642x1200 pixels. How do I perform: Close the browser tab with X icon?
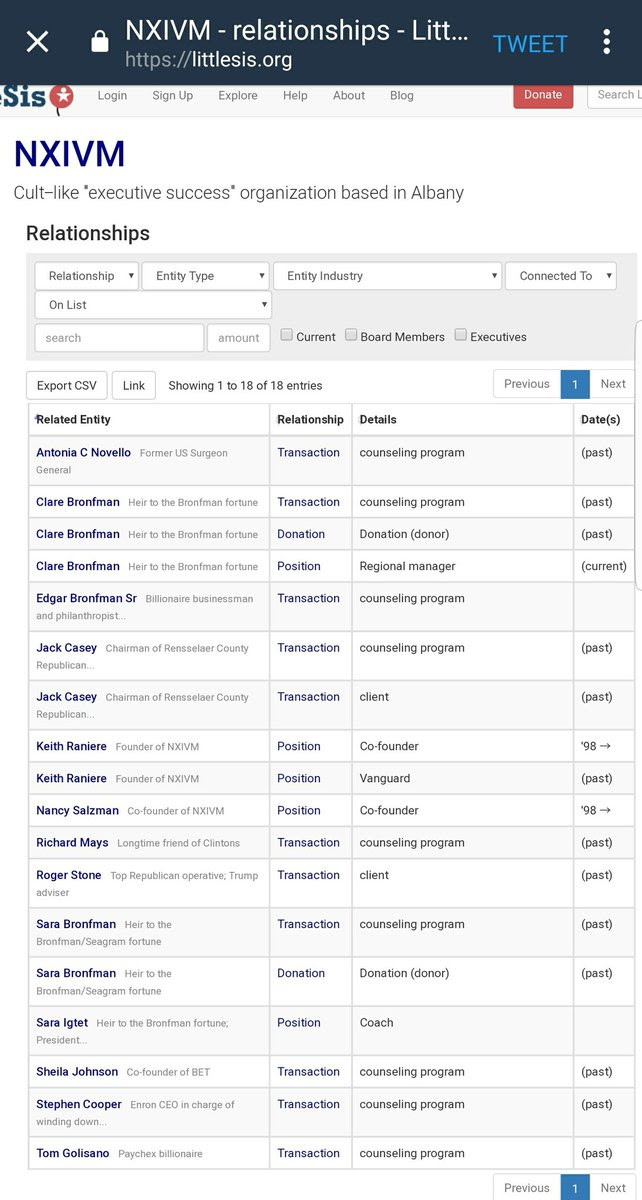point(37,42)
